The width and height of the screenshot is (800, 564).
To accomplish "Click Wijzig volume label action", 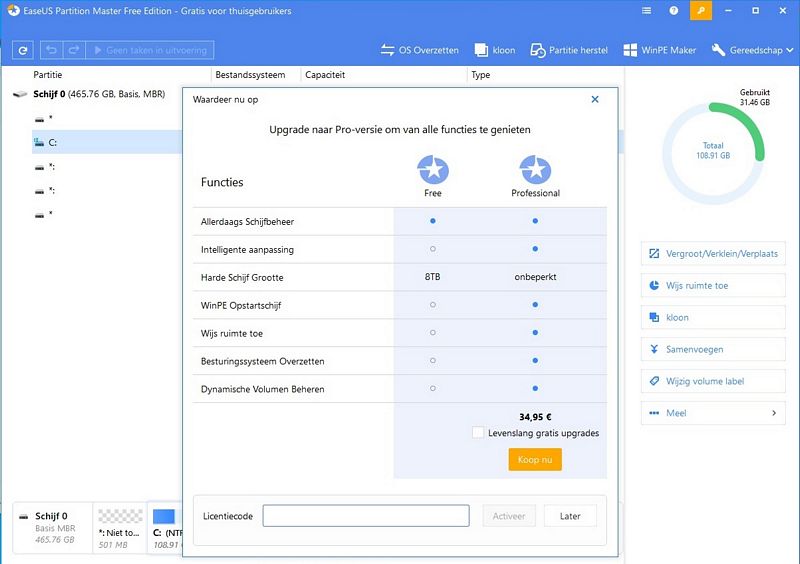I will coord(713,381).
